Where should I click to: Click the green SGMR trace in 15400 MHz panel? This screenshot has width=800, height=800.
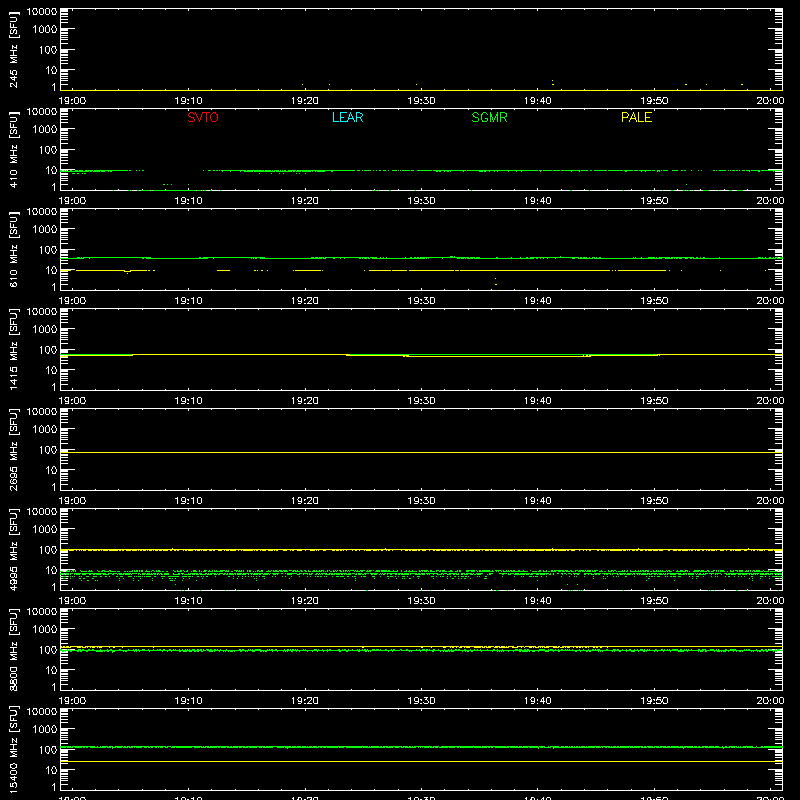[421, 747]
